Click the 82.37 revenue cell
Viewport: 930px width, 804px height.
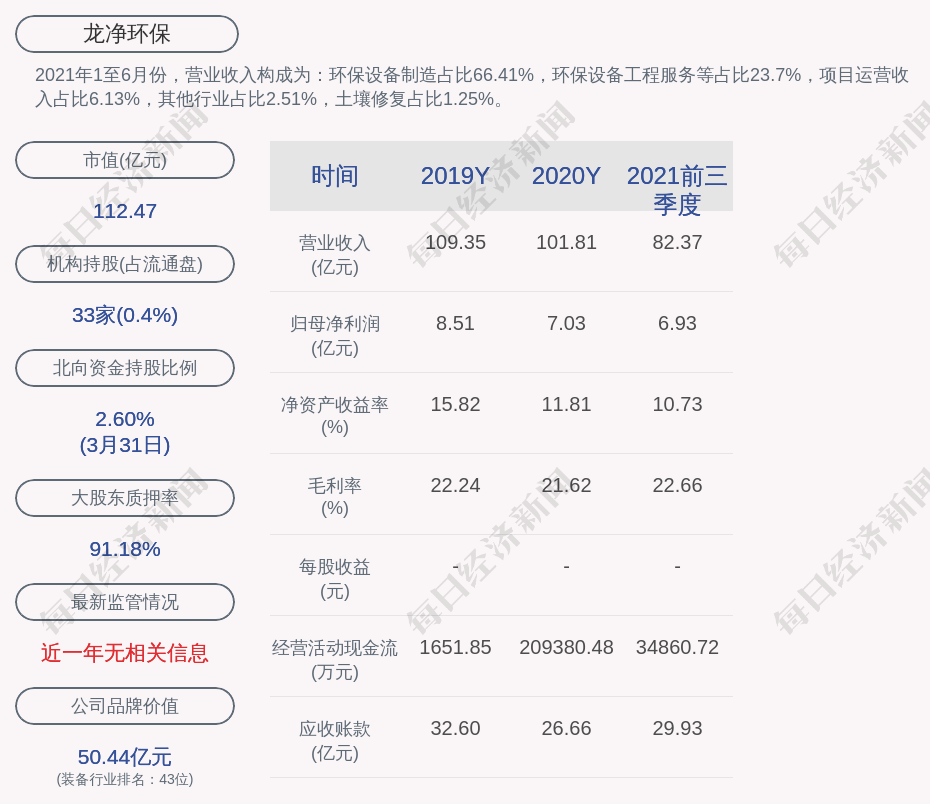[677, 243]
